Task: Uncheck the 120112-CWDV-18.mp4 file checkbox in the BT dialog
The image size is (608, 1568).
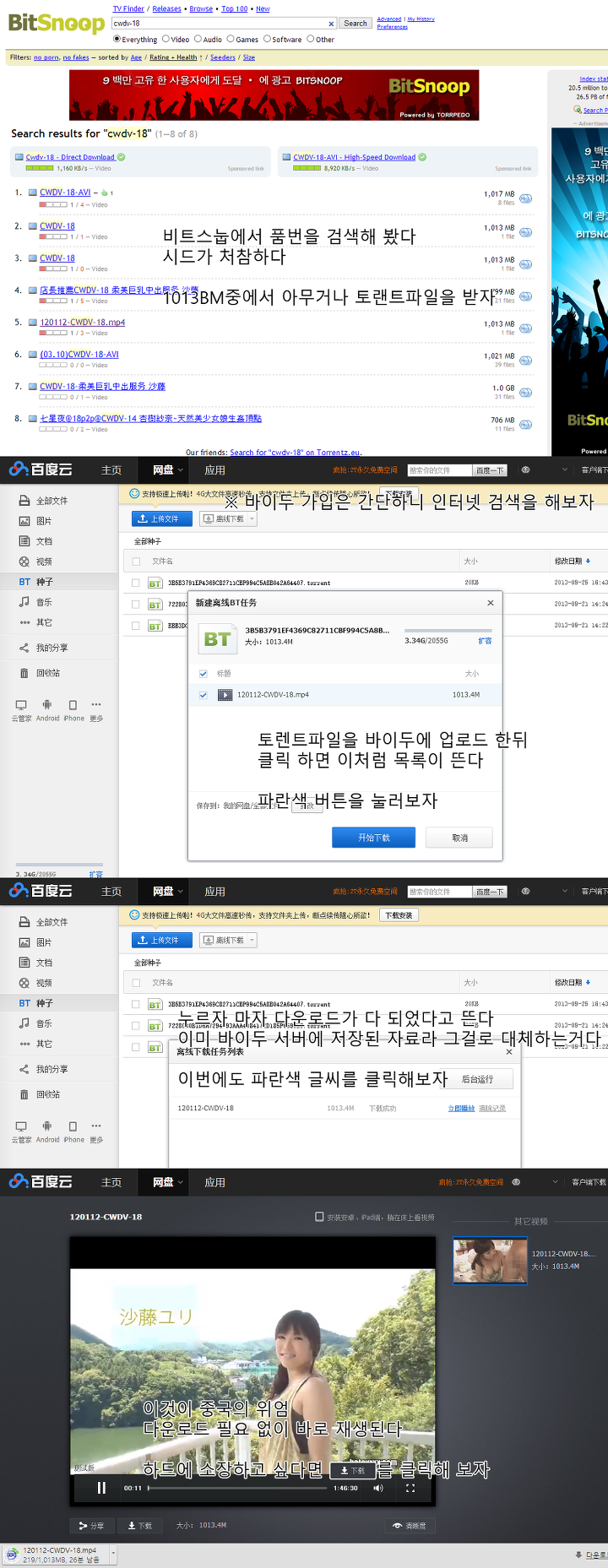Action: [x=203, y=695]
